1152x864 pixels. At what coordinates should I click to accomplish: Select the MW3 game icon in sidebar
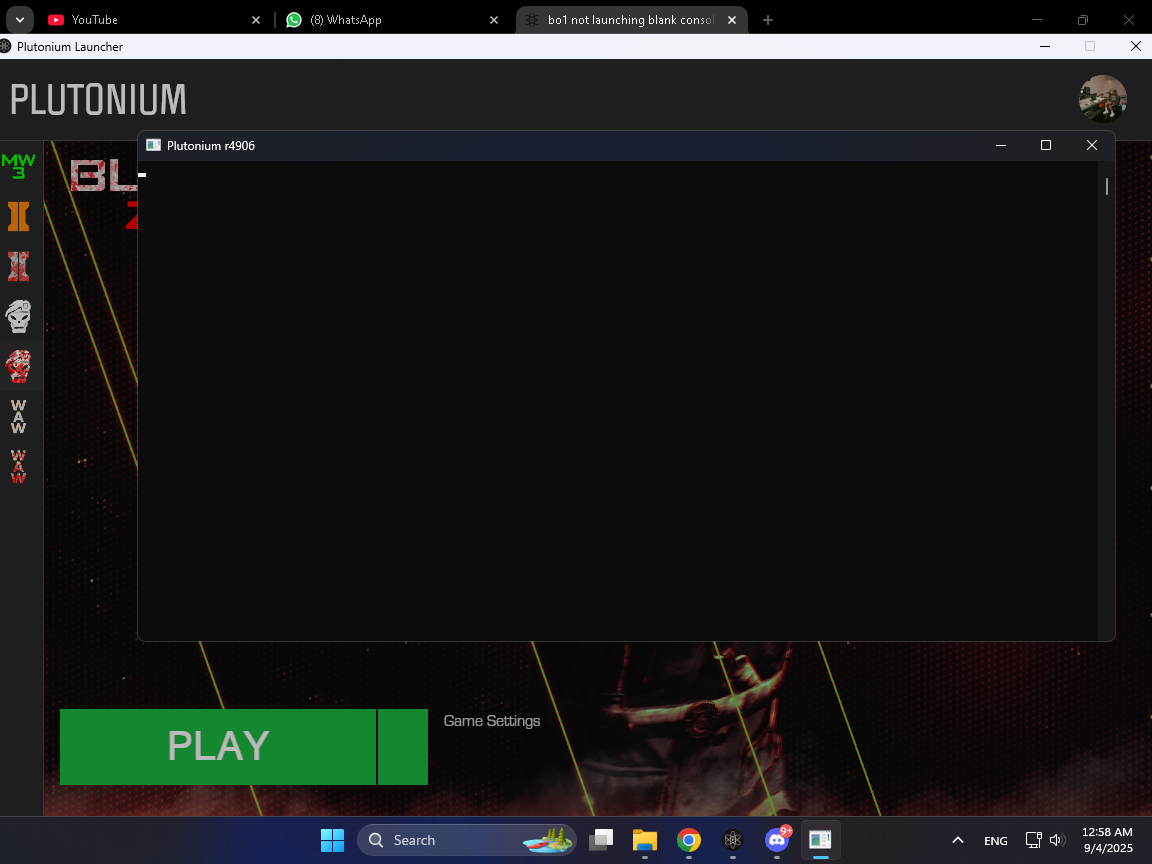click(x=18, y=166)
